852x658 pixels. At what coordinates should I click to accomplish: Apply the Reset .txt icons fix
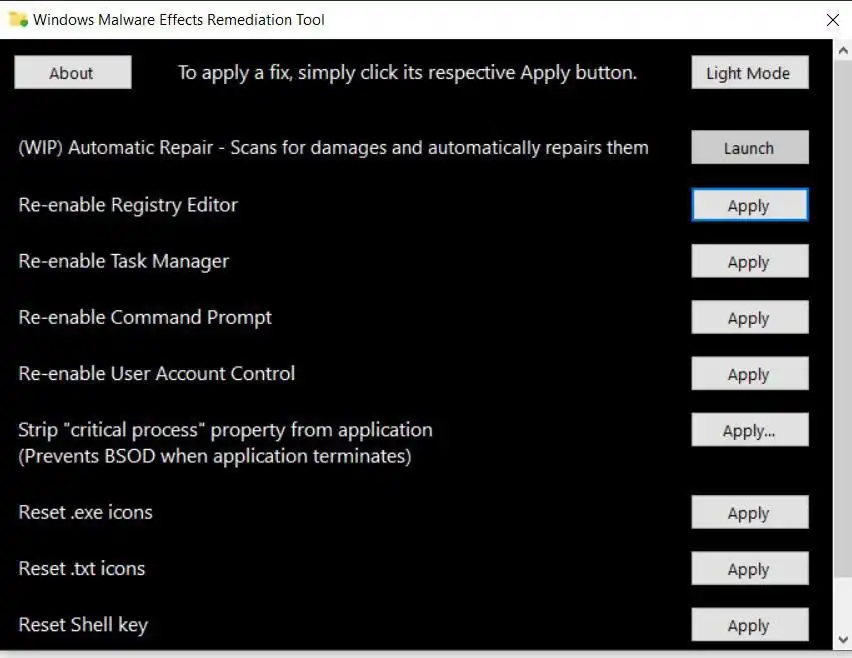749,569
